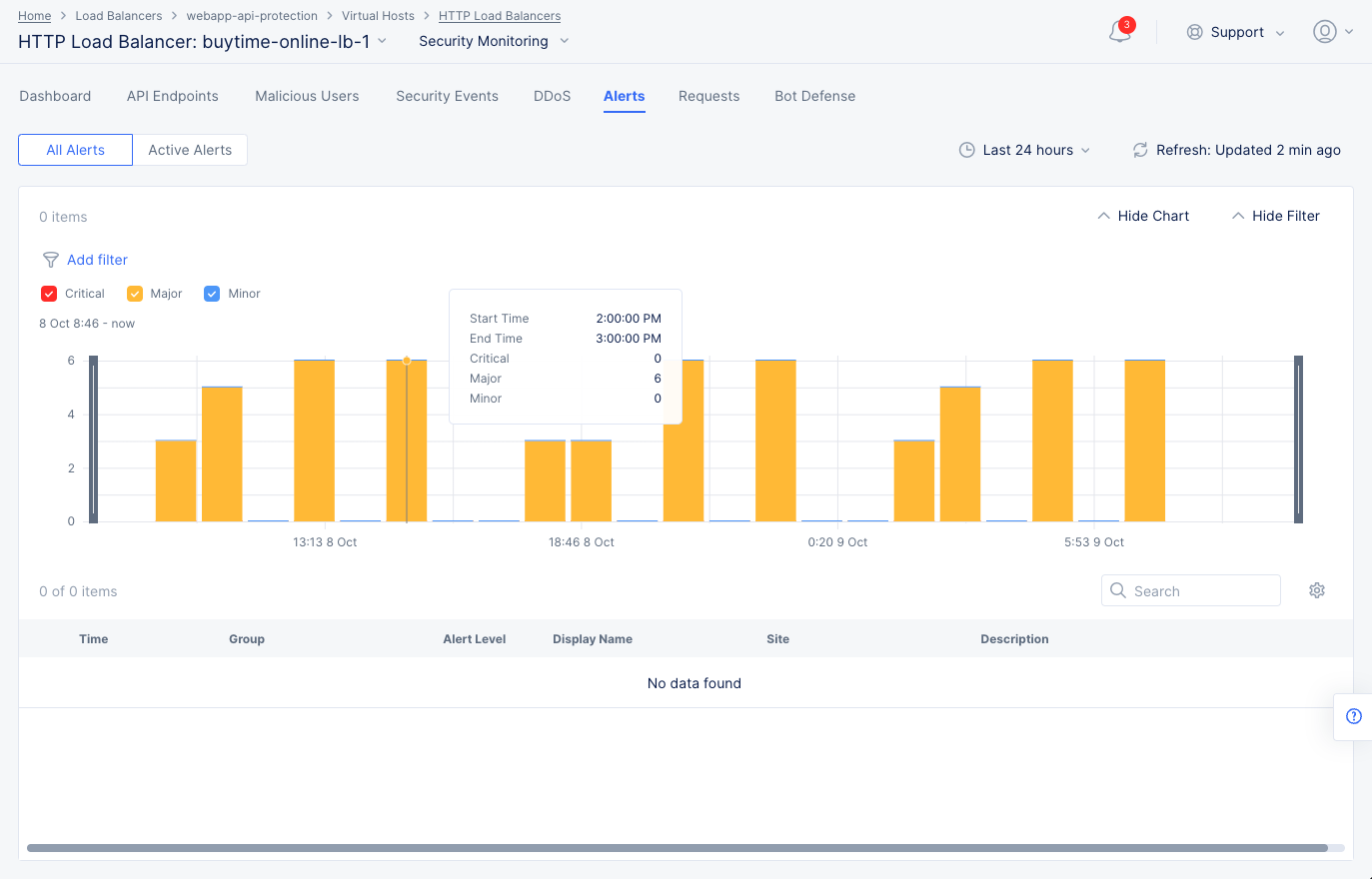Viewport: 1372px width, 879px height.
Task: Uncheck the Critical severity checkbox
Action: coord(49,293)
